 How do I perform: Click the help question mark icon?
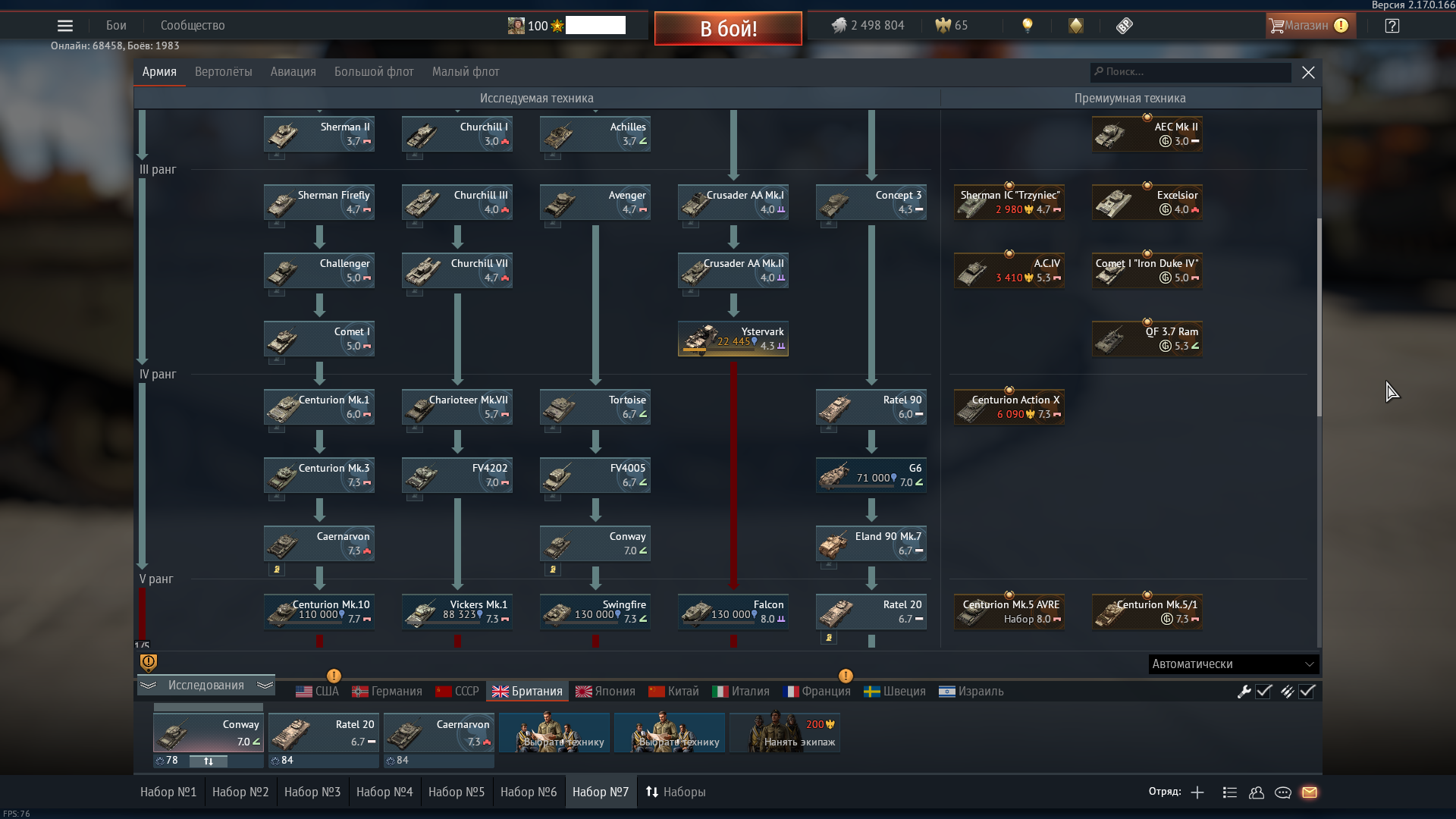pos(1392,26)
